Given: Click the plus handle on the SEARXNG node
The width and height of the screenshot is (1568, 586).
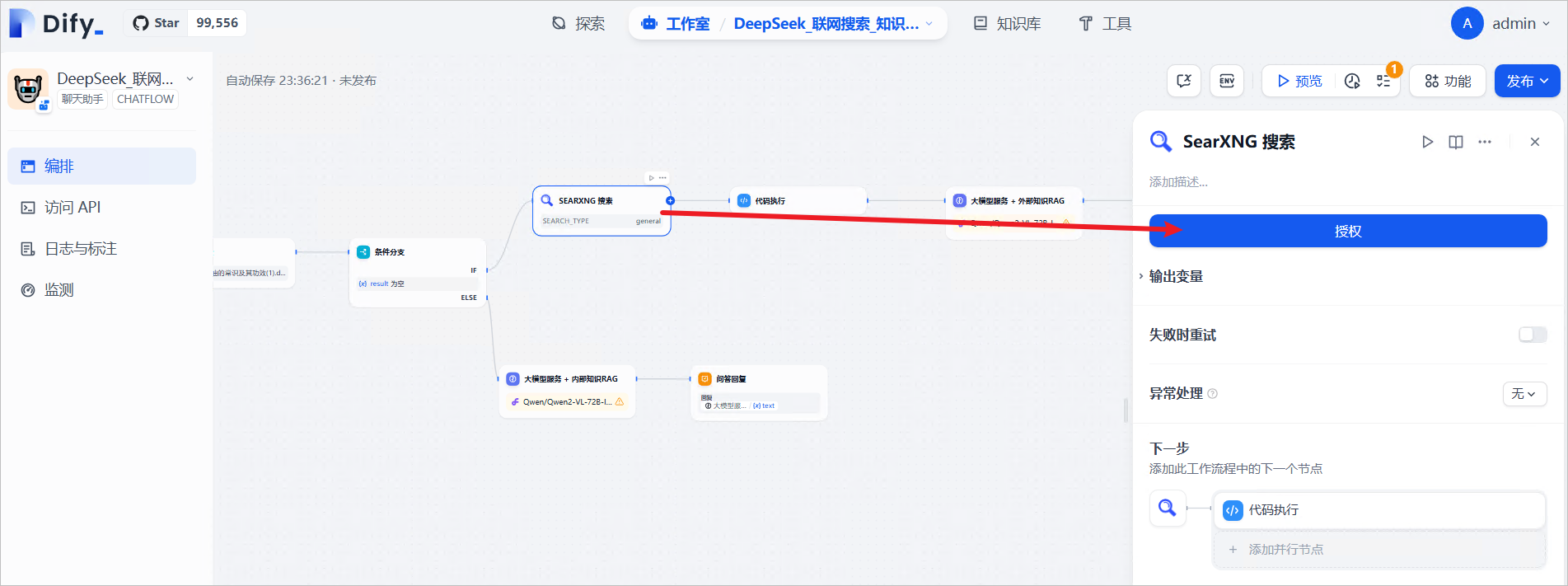Looking at the screenshot, I should click(x=670, y=200).
